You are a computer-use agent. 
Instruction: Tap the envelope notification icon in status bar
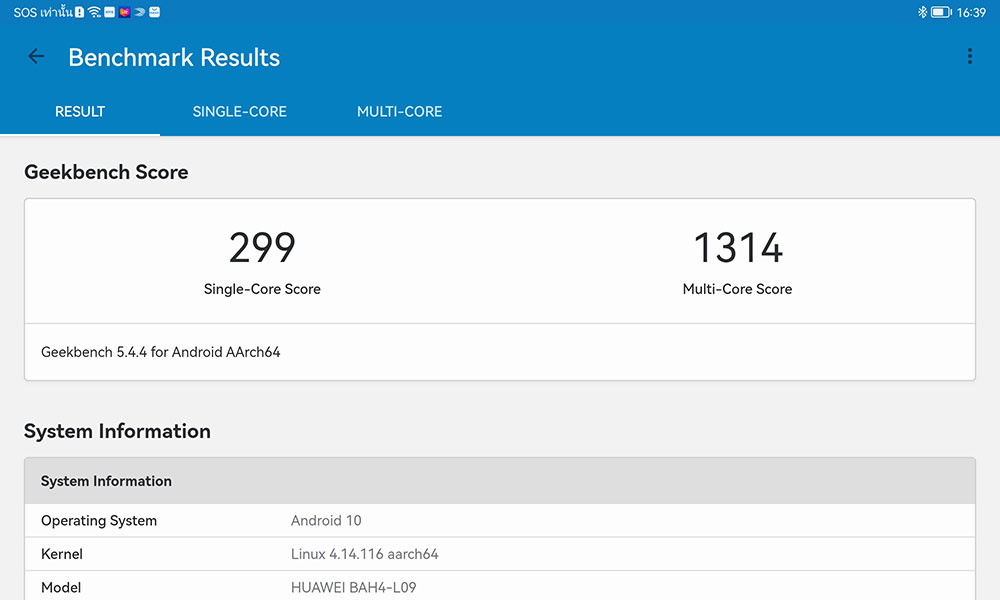click(x=154, y=12)
